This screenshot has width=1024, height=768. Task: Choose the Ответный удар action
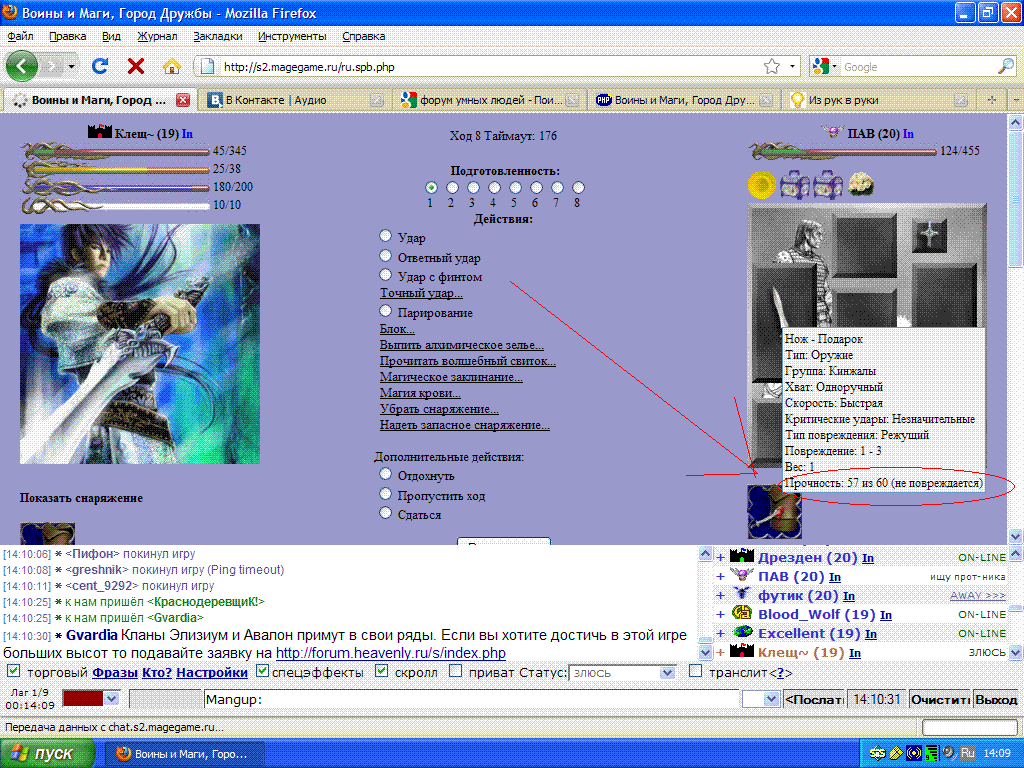(x=385, y=255)
